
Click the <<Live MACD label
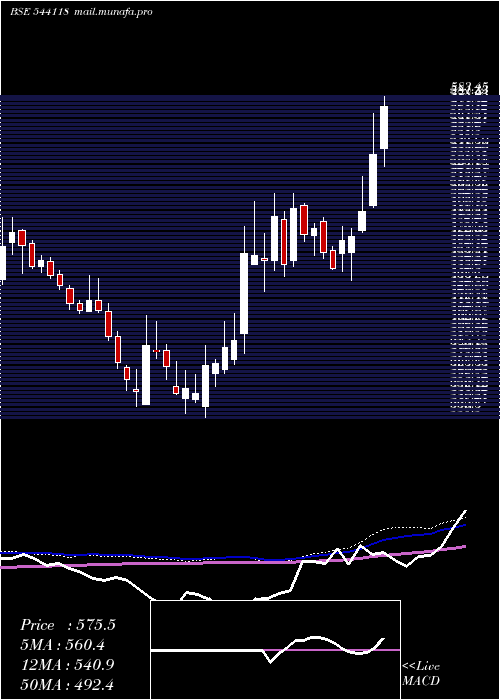pyautogui.click(x=421, y=674)
